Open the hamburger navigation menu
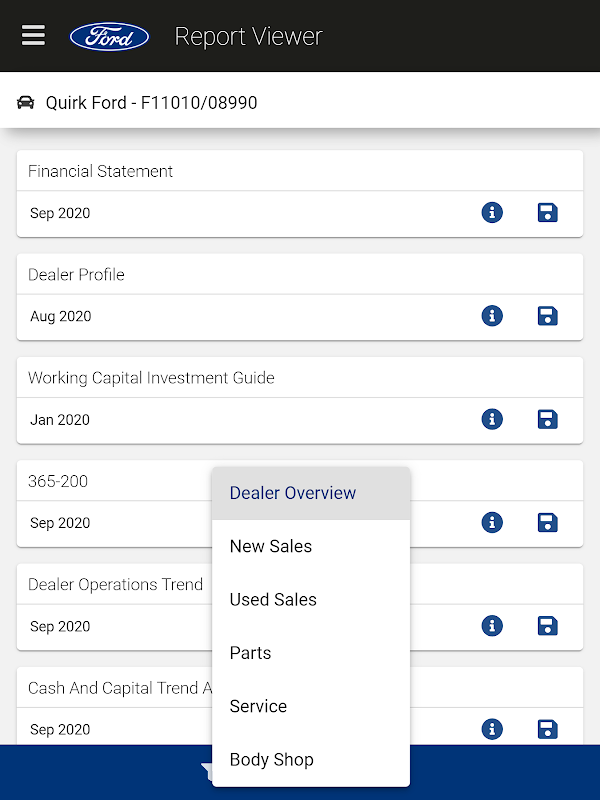The image size is (600, 800). pos(33,36)
